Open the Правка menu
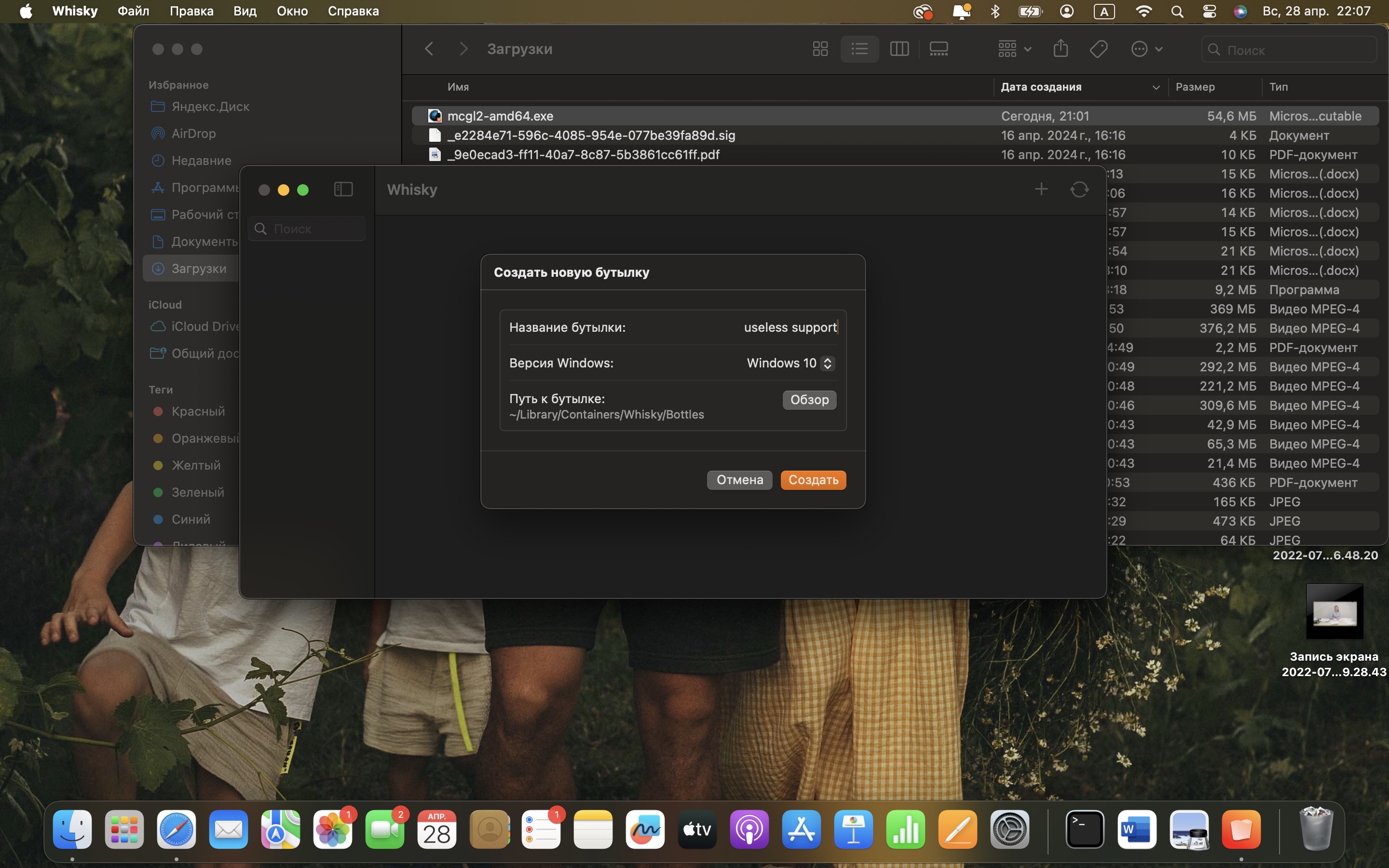 pos(191,11)
